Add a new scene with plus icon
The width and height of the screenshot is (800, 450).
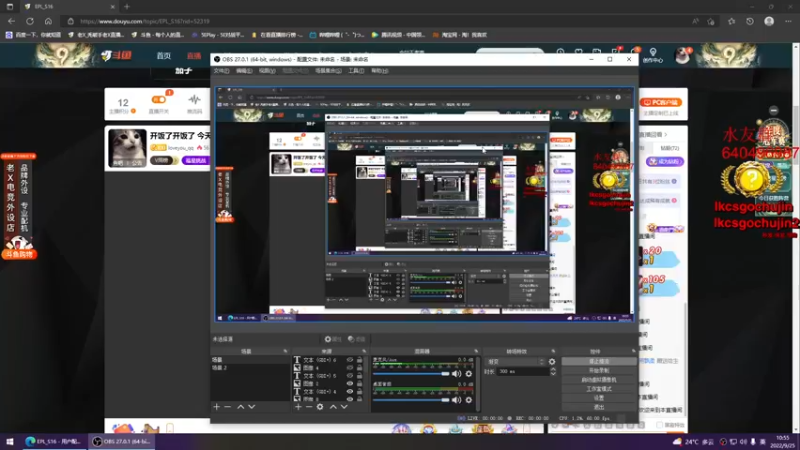(216, 407)
